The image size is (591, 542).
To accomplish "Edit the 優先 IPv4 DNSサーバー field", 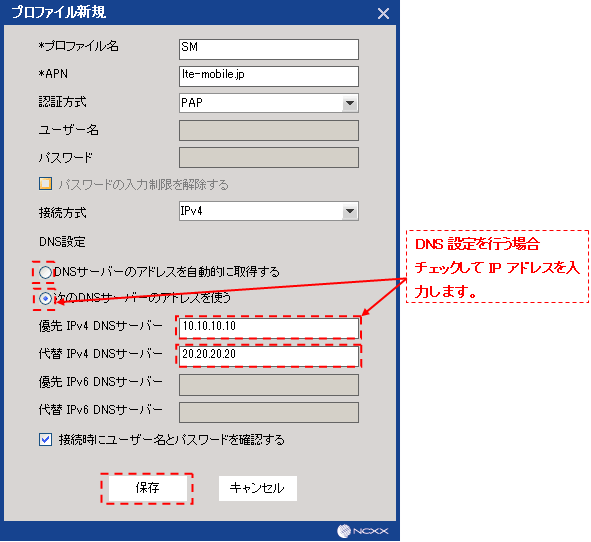I will pyautogui.click(x=269, y=328).
